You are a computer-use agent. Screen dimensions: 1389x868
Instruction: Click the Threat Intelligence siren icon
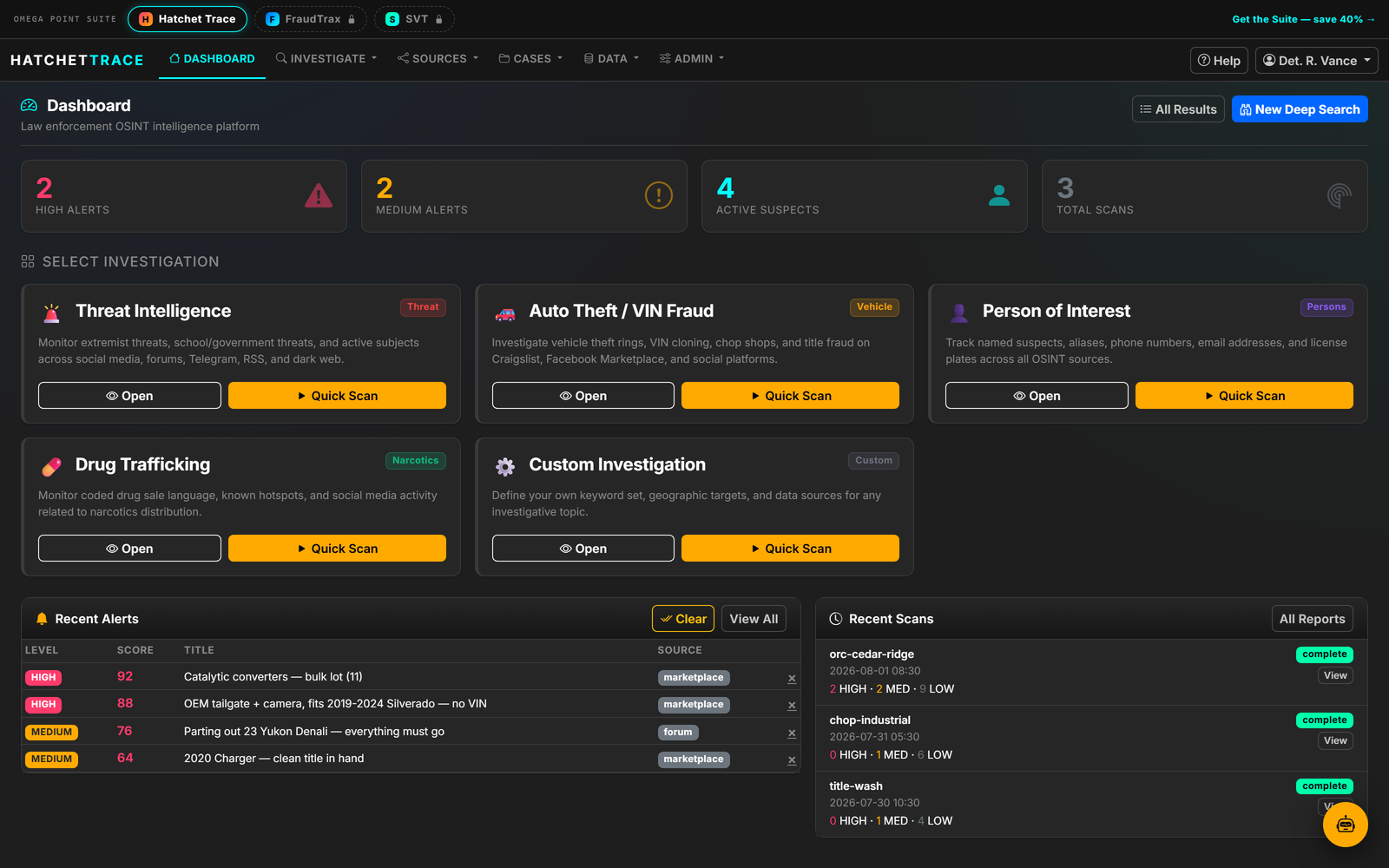point(52,312)
